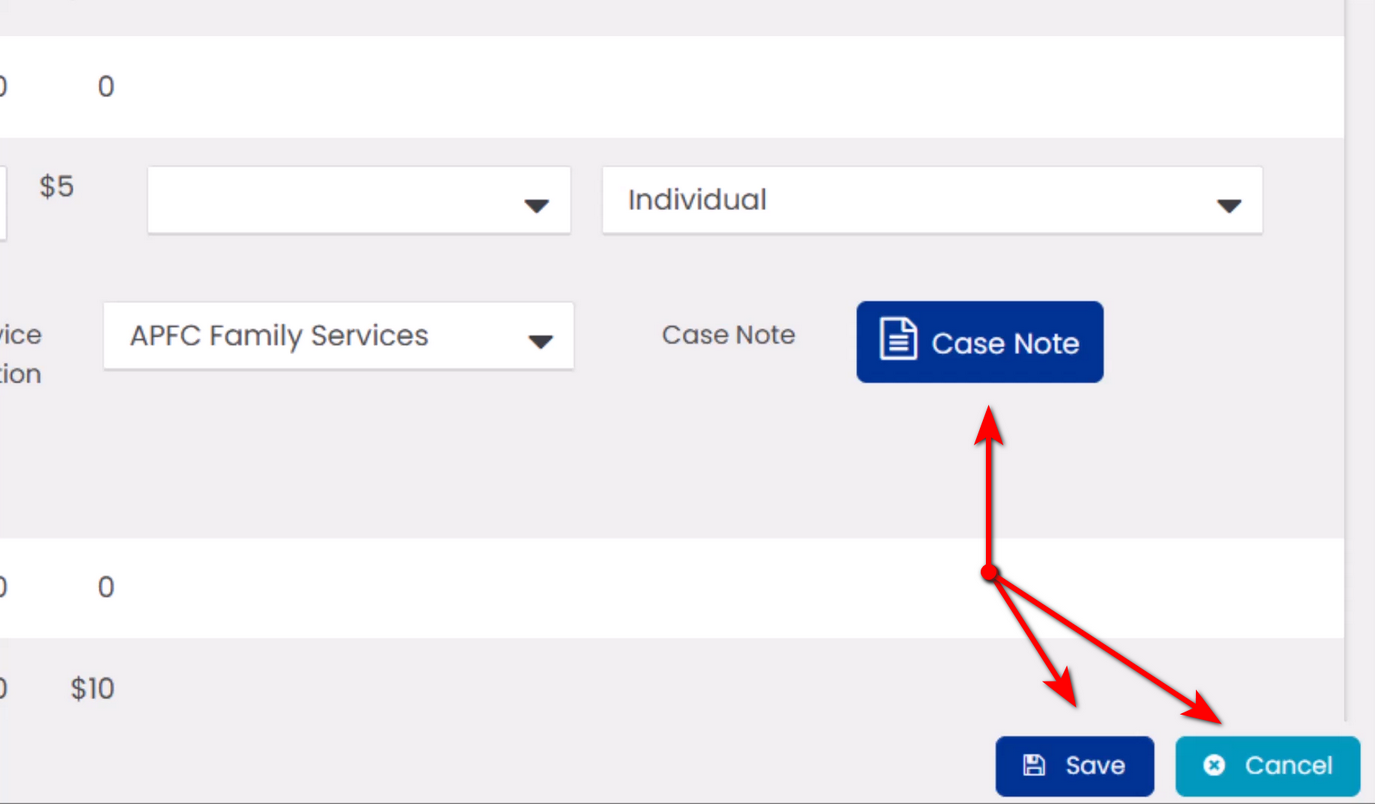Click the $5 amount text
This screenshot has height=804, width=1375.
point(57,187)
